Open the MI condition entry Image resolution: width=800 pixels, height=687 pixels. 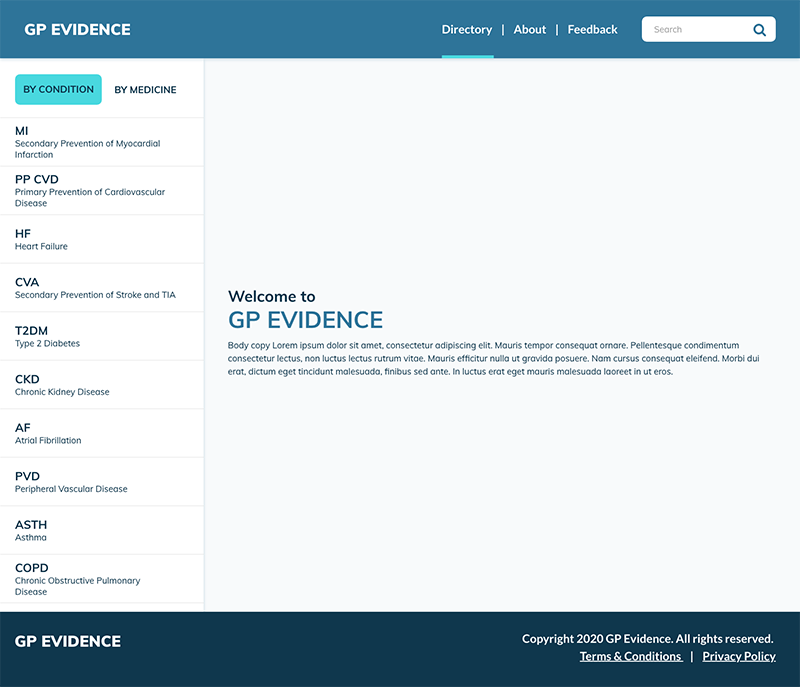pyautogui.click(x=102, y=142)
